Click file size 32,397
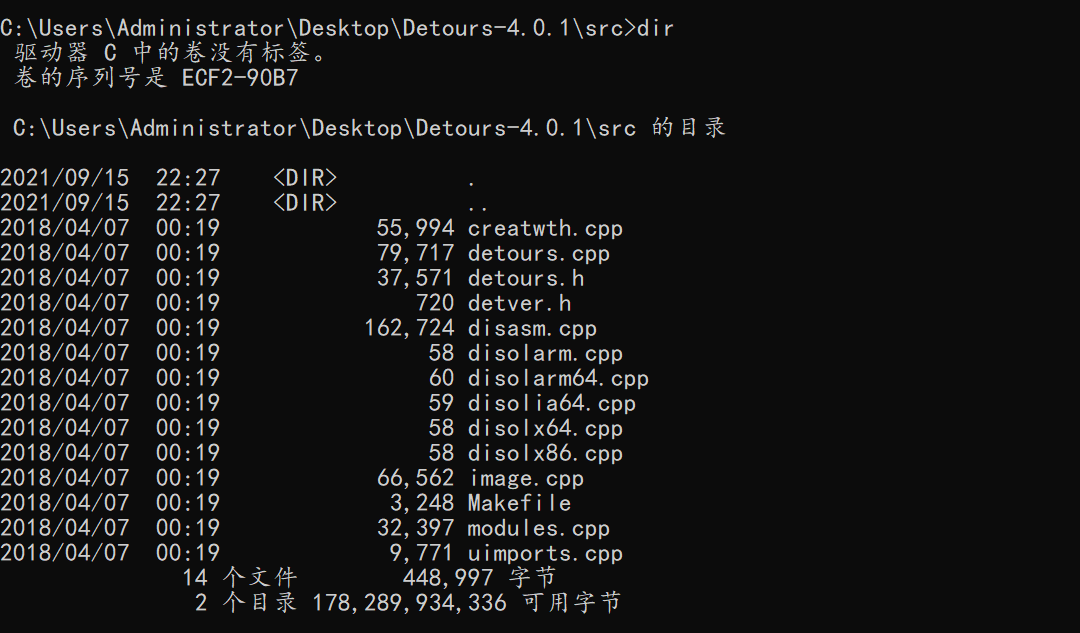The width and height of the screenshot is (1080, 633). (415, 528)
